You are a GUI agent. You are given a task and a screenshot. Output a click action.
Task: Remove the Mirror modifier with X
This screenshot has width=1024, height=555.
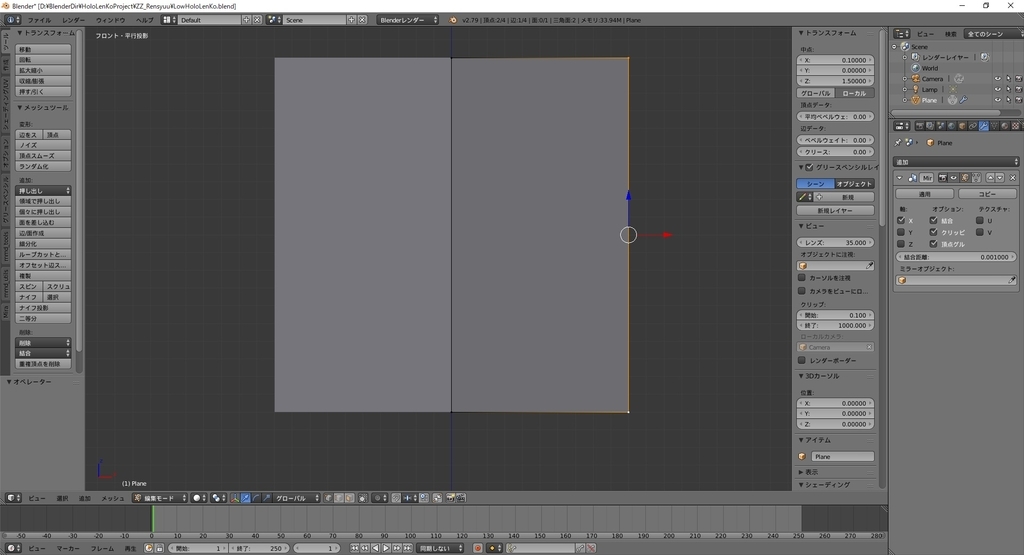(1013, 178)
